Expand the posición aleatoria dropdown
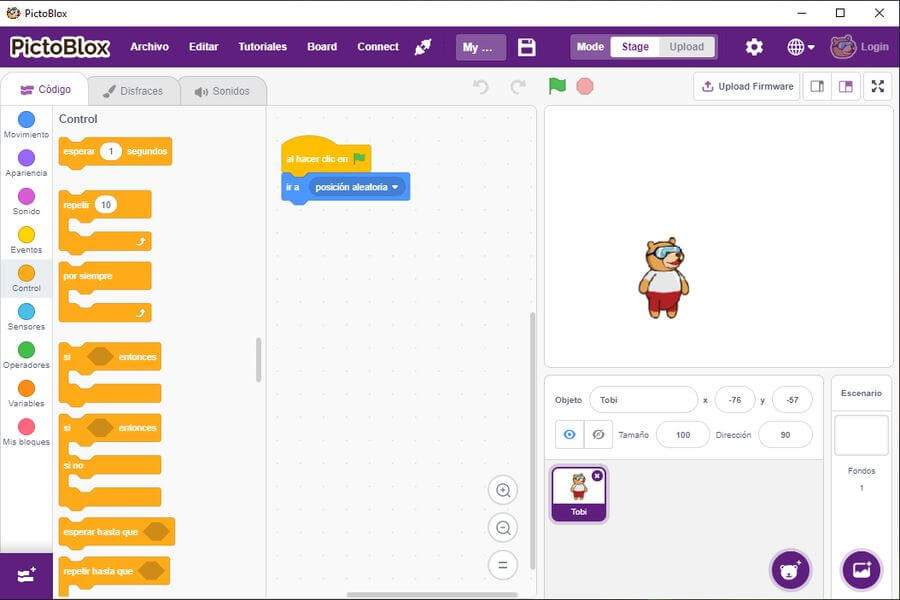 [x=395, y=187]
